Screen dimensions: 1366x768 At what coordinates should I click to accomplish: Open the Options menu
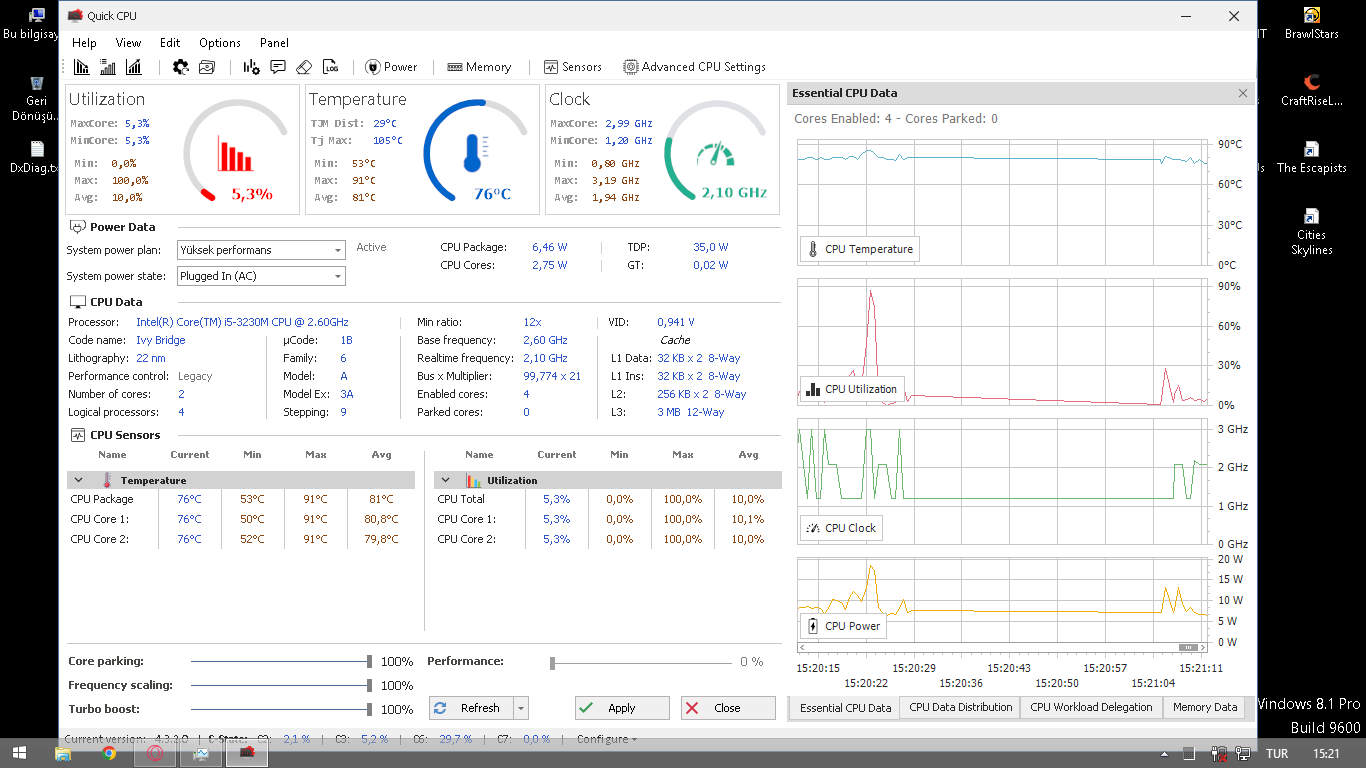220,43
